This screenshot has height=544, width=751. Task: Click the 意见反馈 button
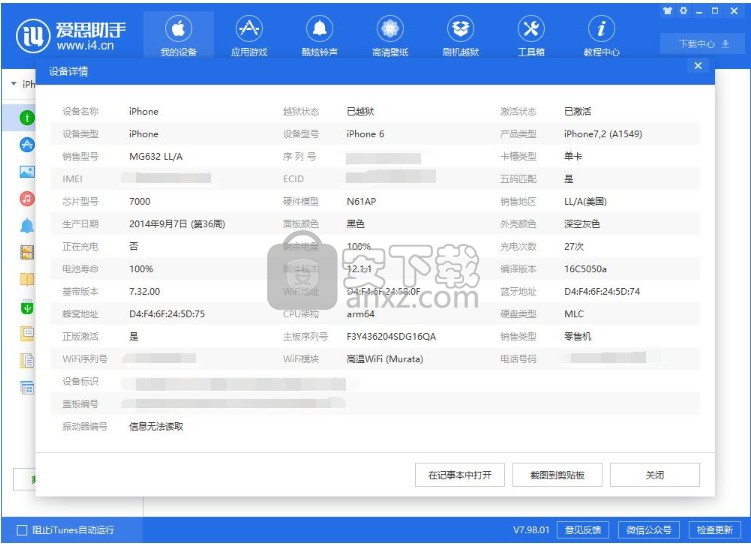(x=583, y=530)
